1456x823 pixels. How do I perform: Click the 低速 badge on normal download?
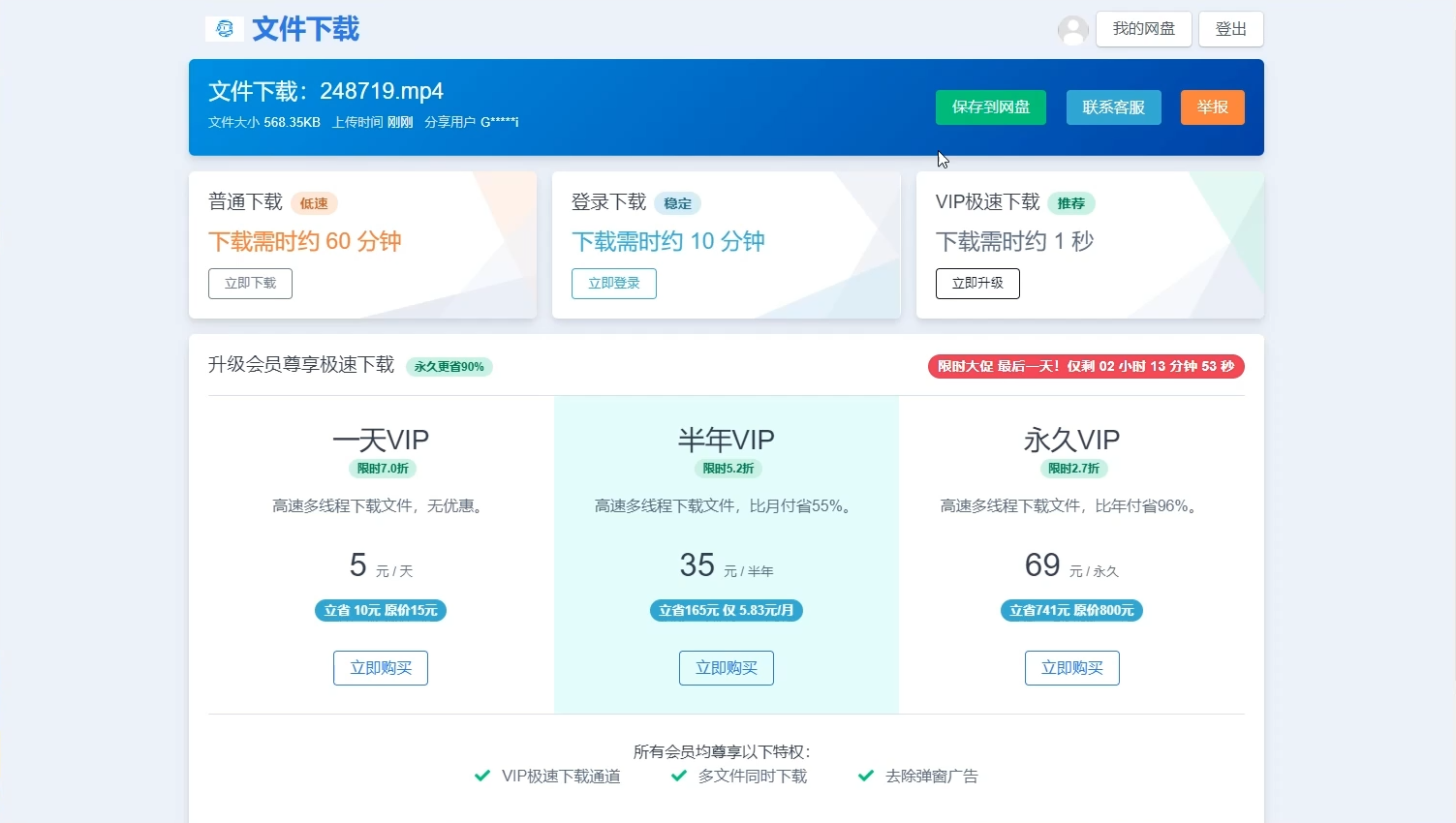[x=314, y=203]
